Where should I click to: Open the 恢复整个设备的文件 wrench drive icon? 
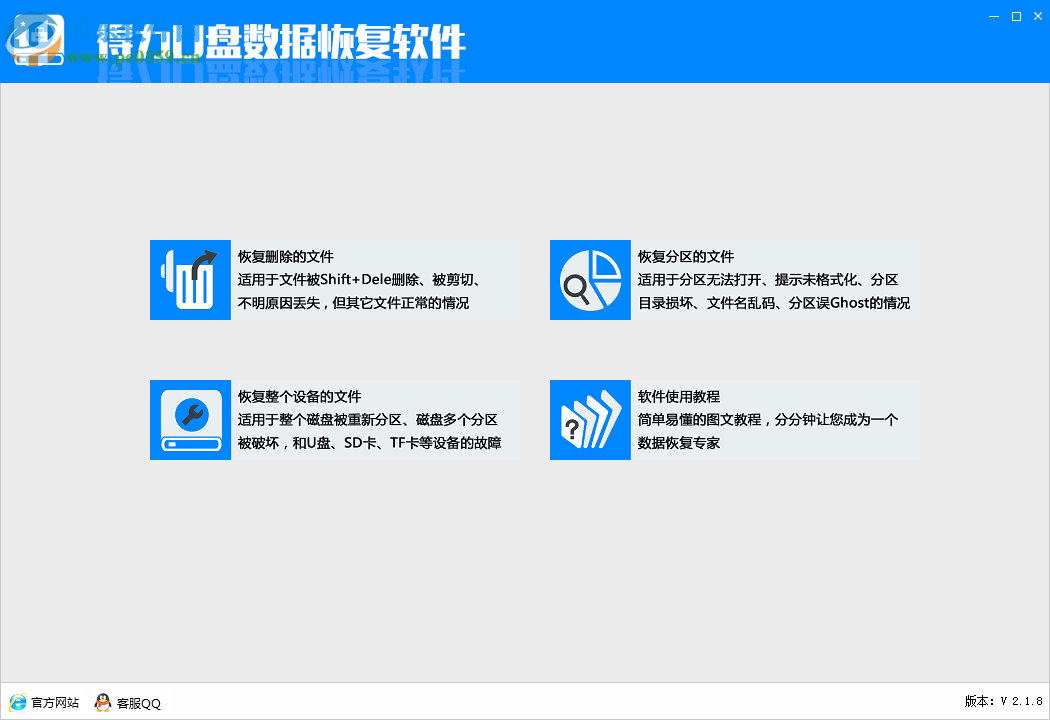[x=190, y=420]
